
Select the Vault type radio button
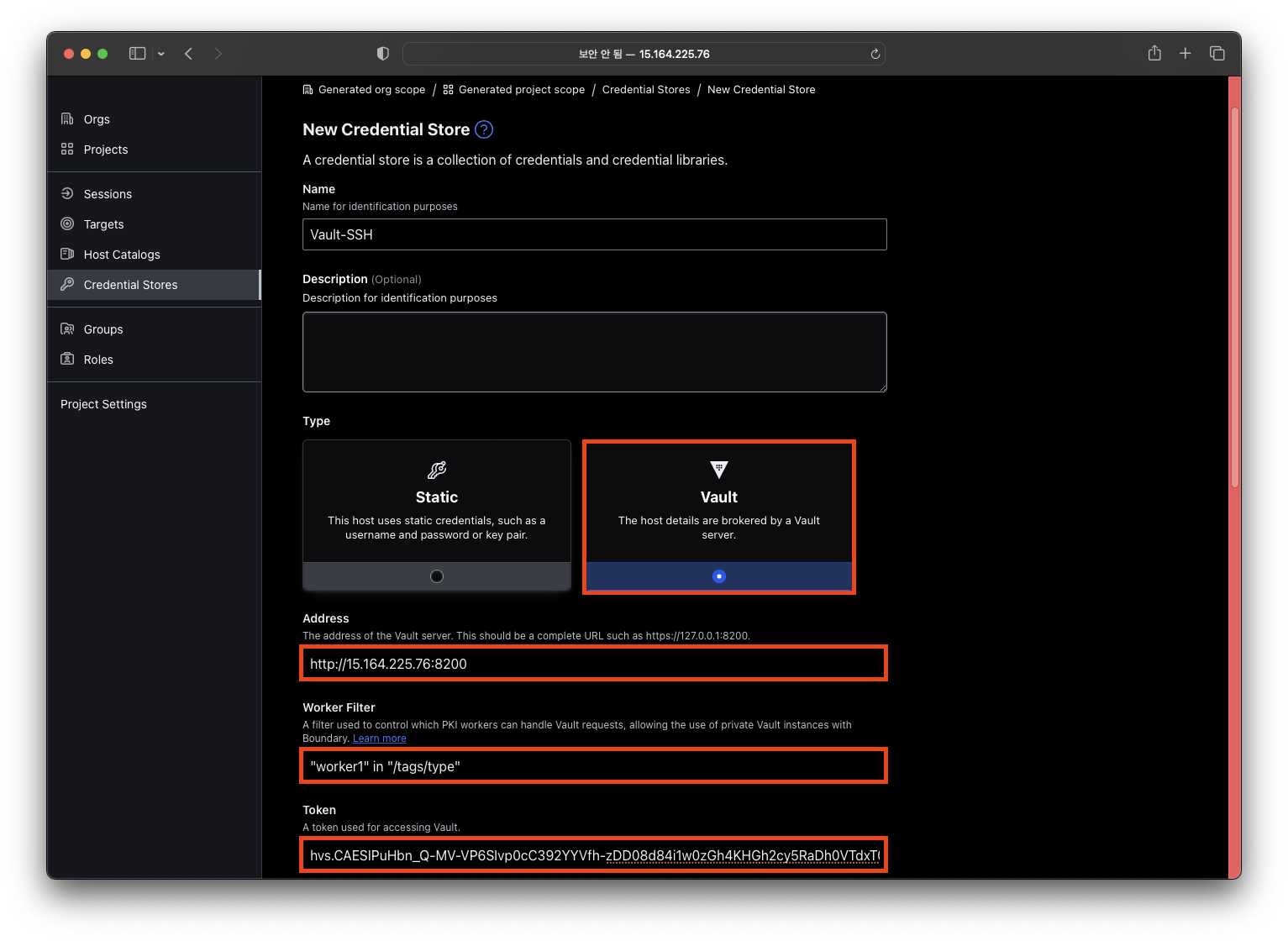719,576
